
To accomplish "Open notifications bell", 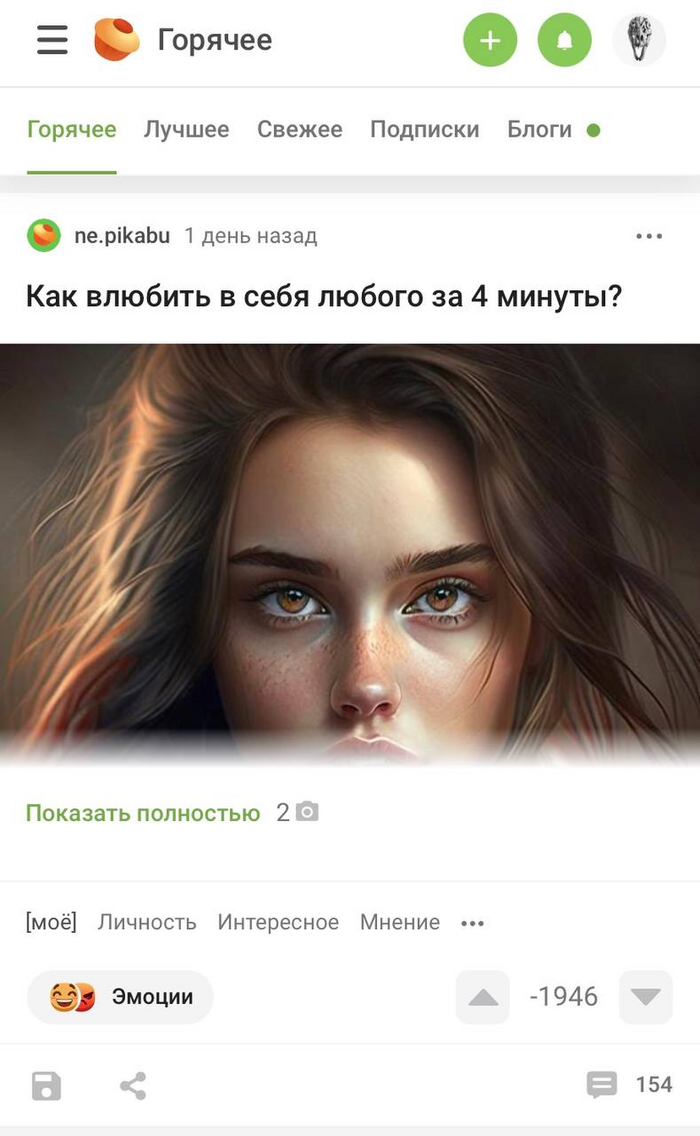I will (564, 40).
